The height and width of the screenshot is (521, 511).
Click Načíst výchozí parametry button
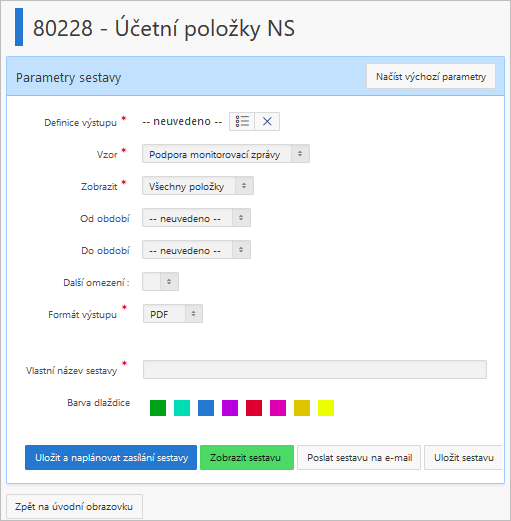point(431,76)
